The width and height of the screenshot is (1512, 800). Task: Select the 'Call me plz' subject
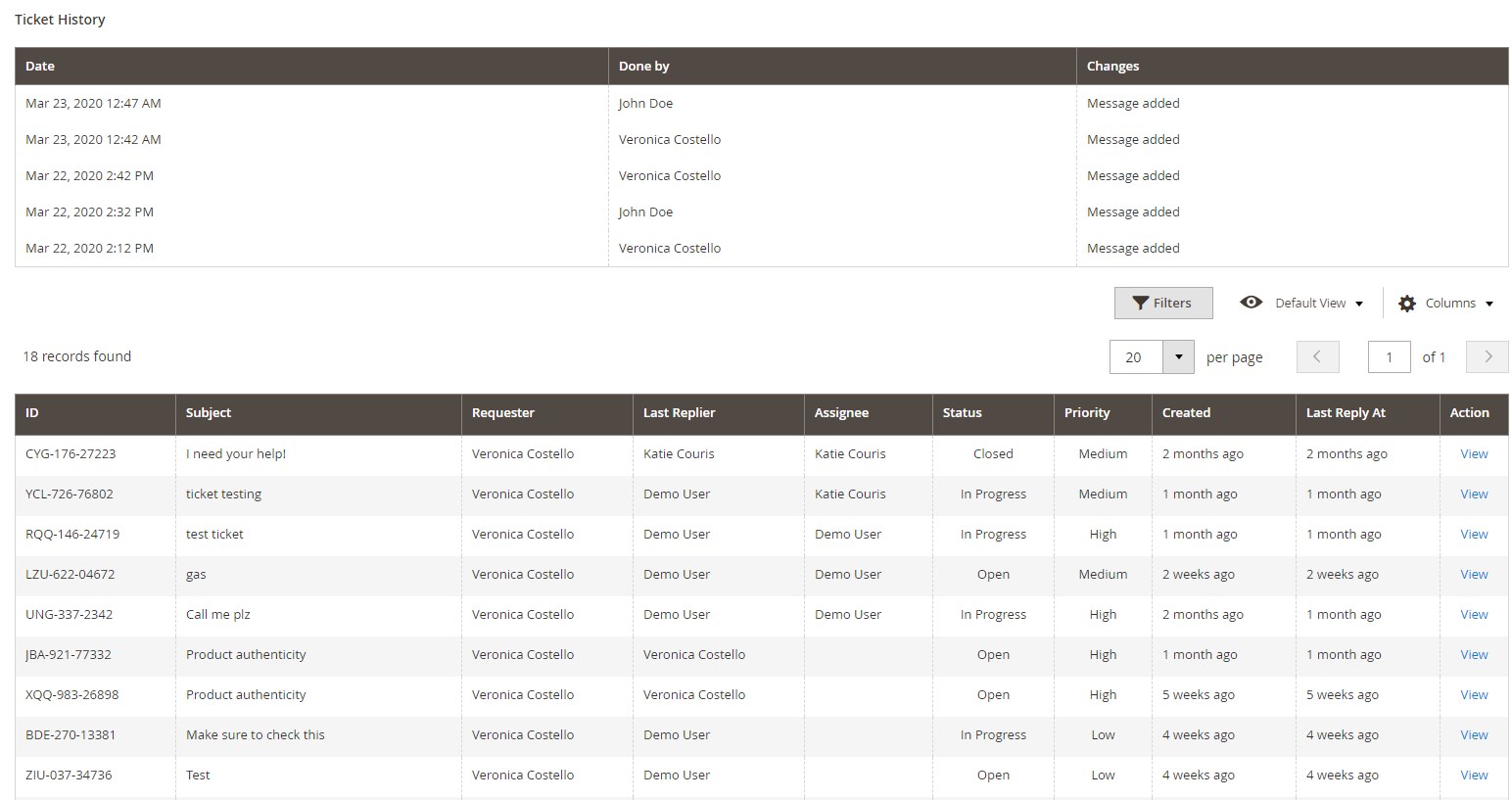coord(218,615)
